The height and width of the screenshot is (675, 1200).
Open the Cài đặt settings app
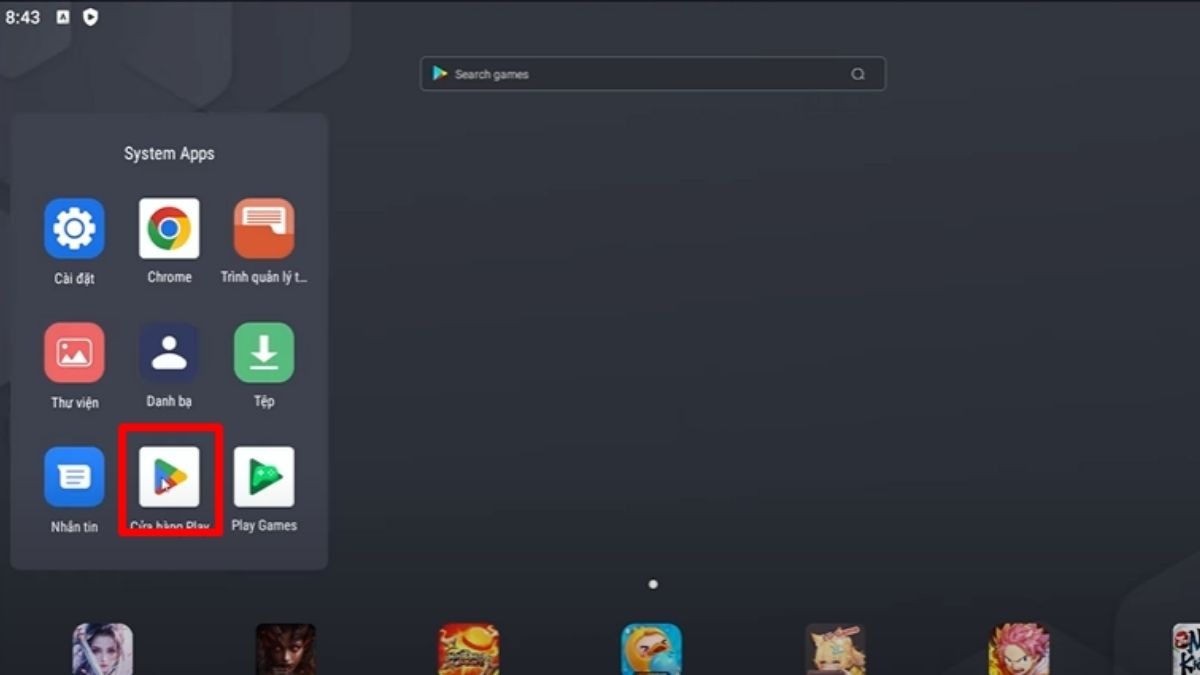74,229
